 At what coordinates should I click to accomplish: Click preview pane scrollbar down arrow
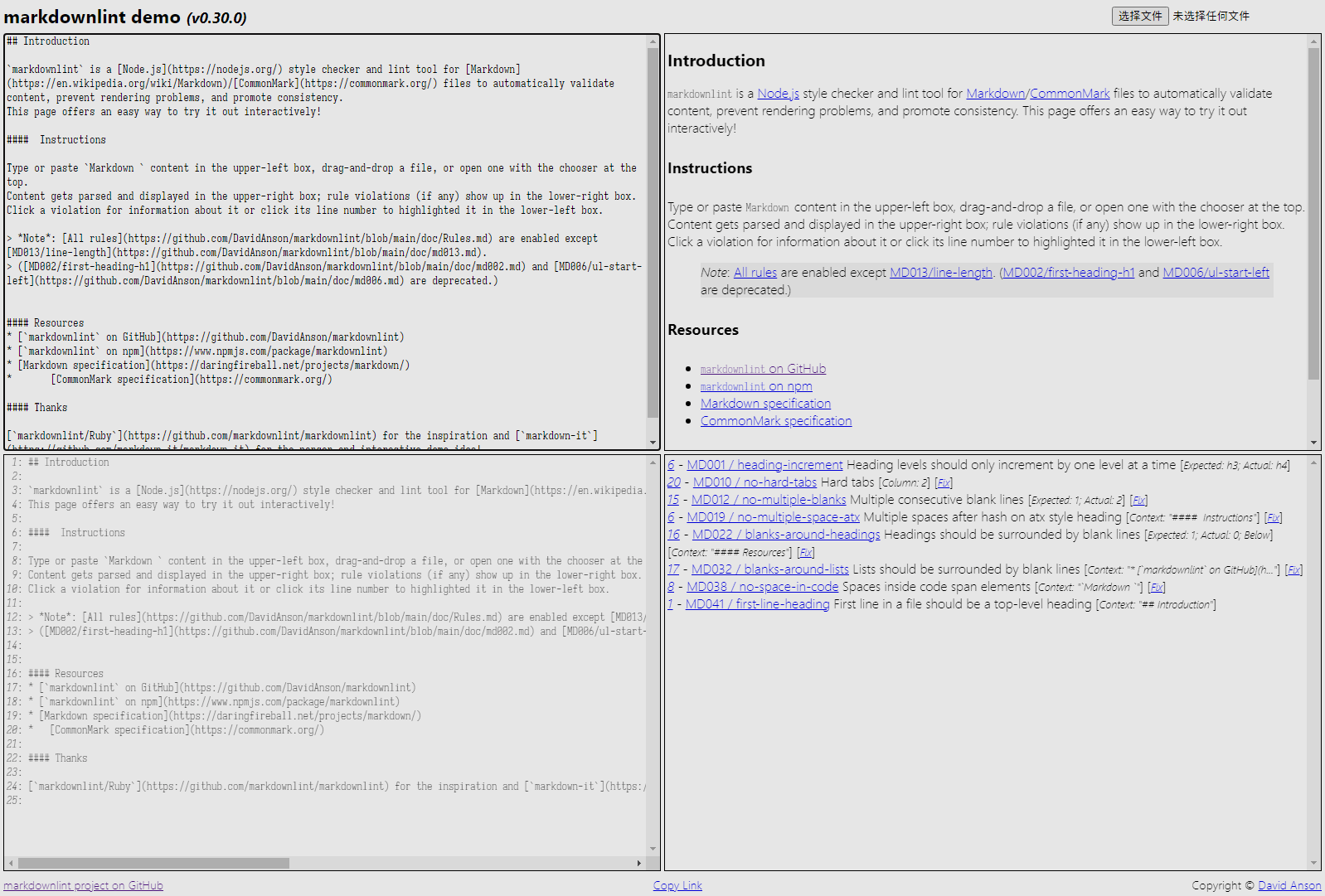pyautogui.click(x=1314, y=443)
